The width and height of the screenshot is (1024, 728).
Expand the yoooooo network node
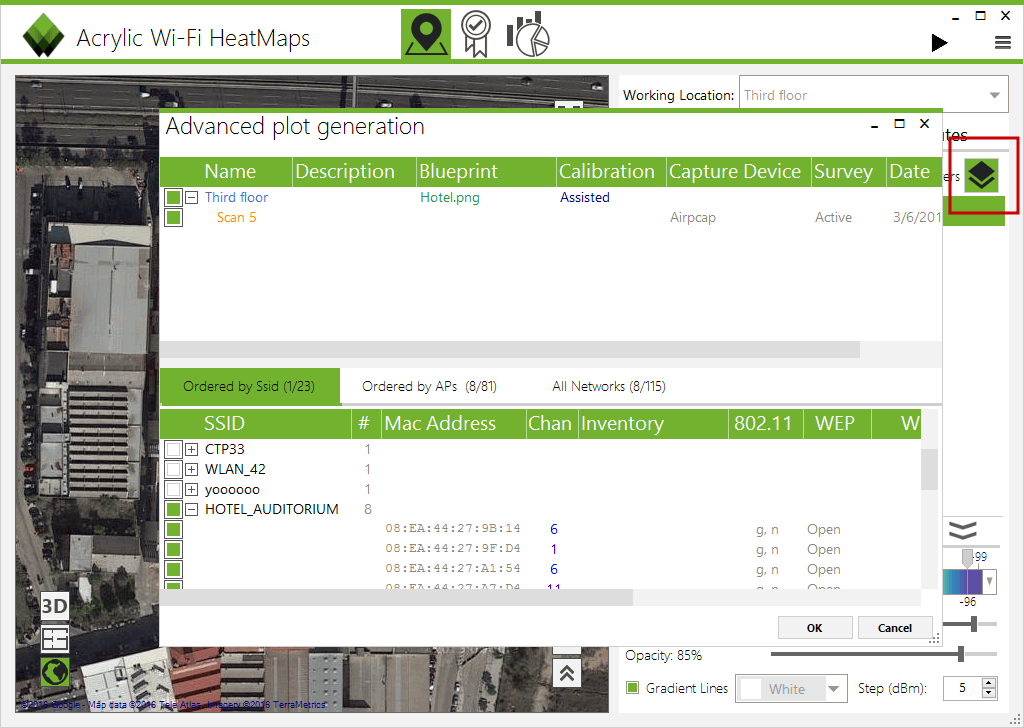191,489
